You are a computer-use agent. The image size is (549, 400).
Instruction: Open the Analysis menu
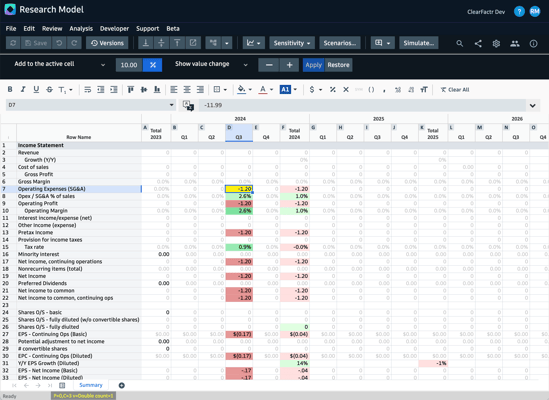tap(81, 29)
